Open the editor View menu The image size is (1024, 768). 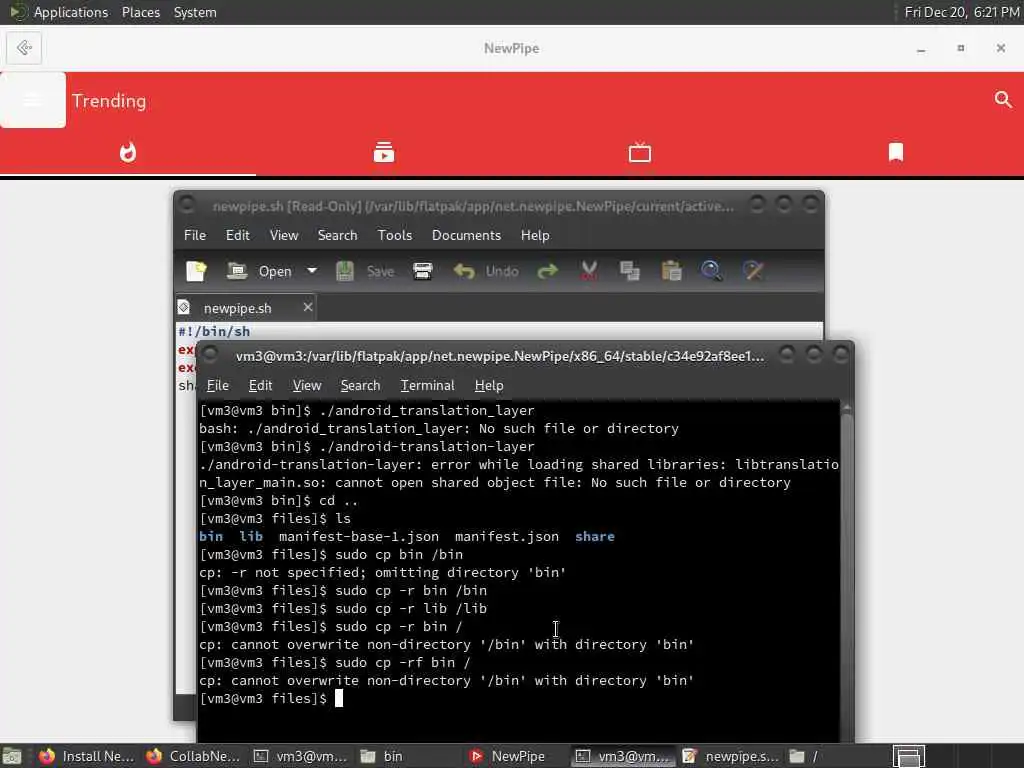coord(284,235)
